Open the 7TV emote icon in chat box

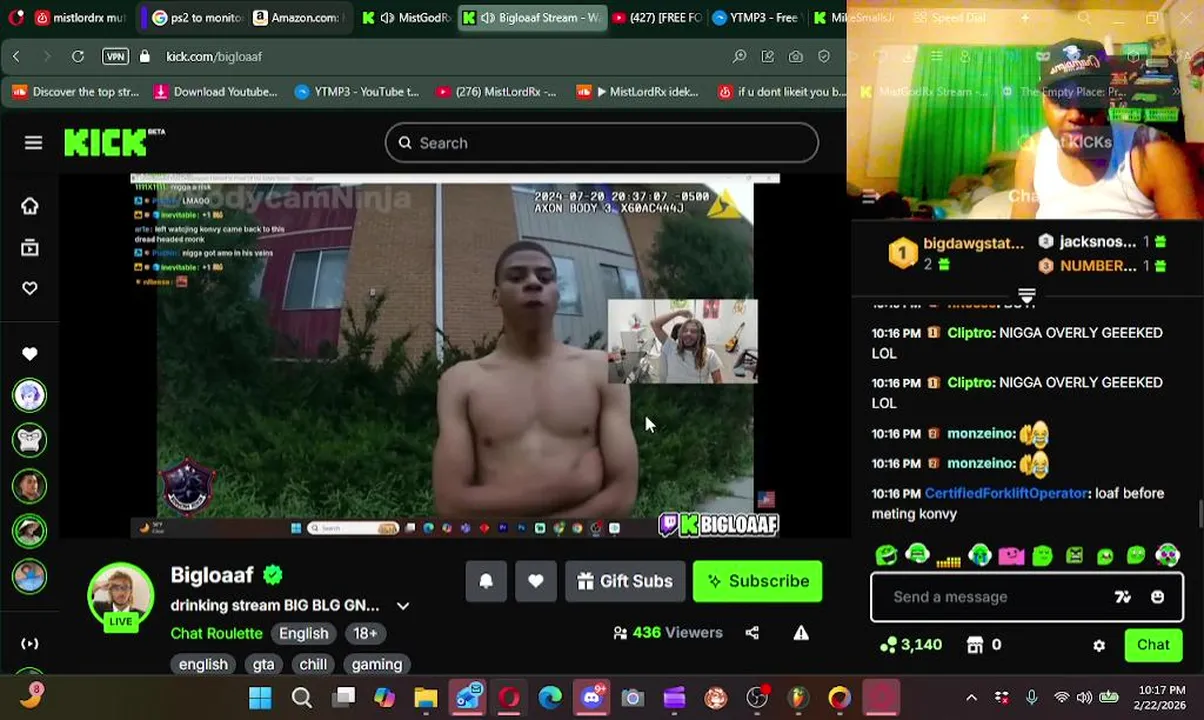[1123, 597]
